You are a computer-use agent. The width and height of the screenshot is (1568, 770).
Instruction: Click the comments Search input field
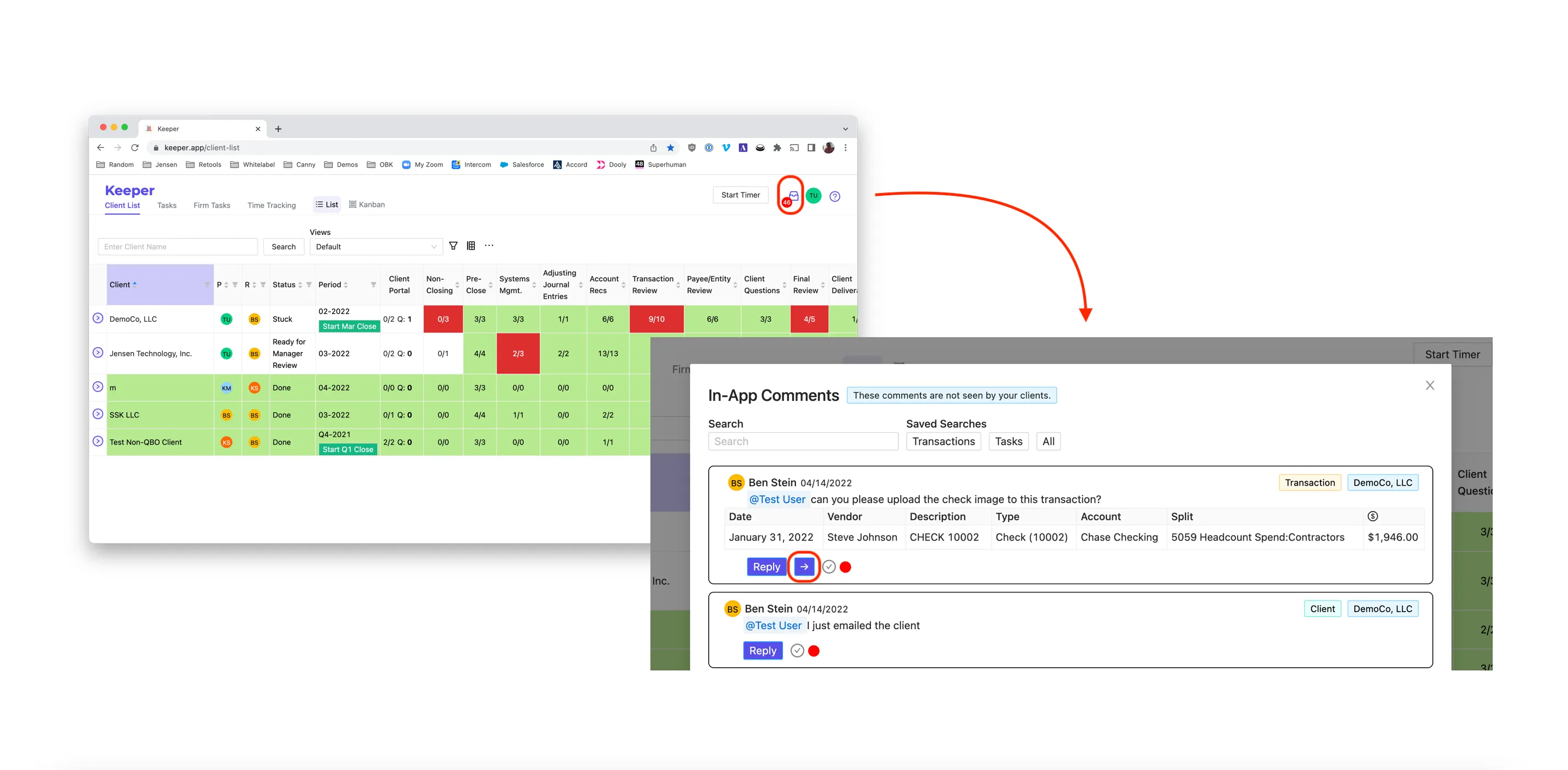click(x=803, y=441)
